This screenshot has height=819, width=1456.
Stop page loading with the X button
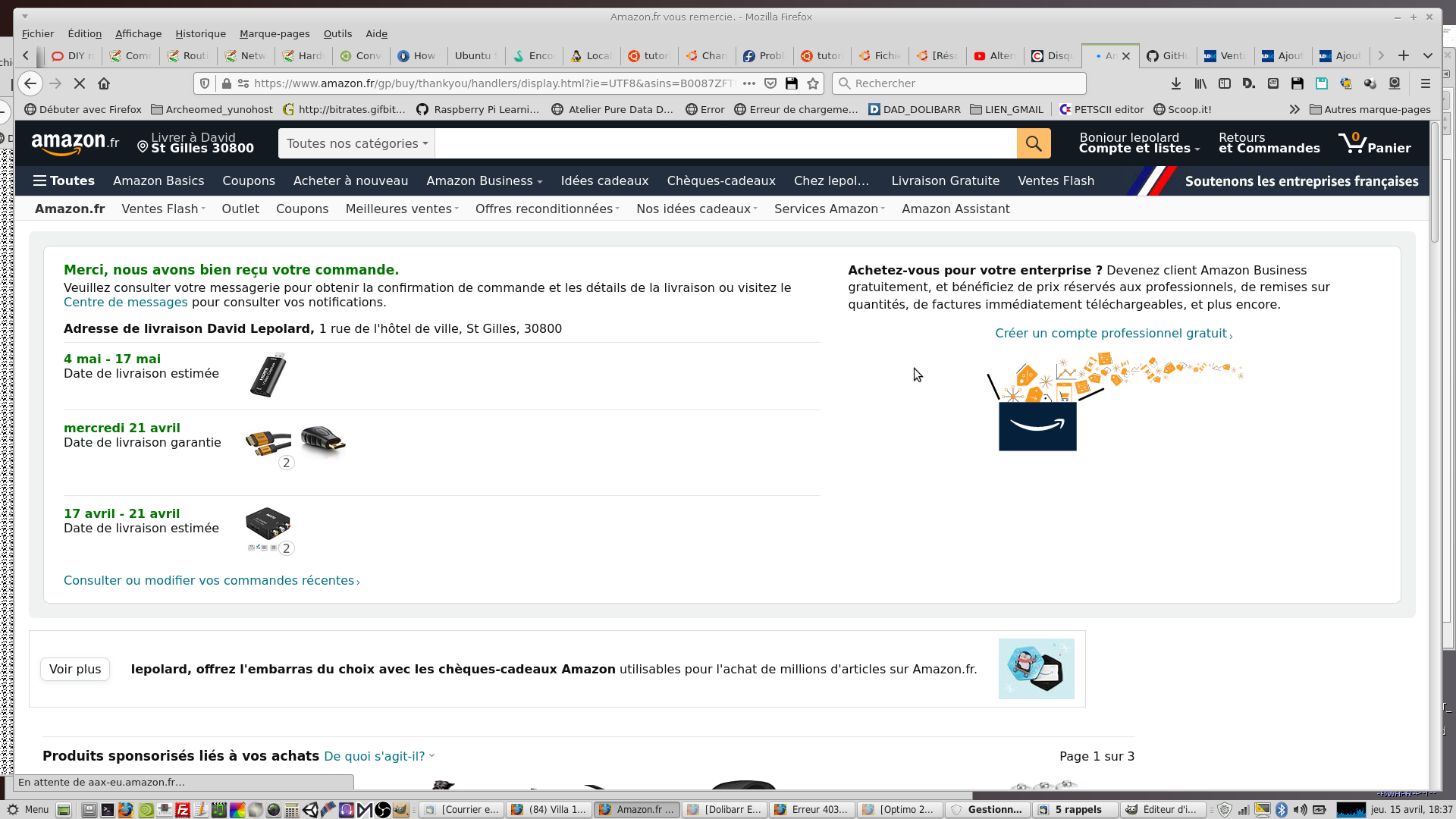pos(80,83)
